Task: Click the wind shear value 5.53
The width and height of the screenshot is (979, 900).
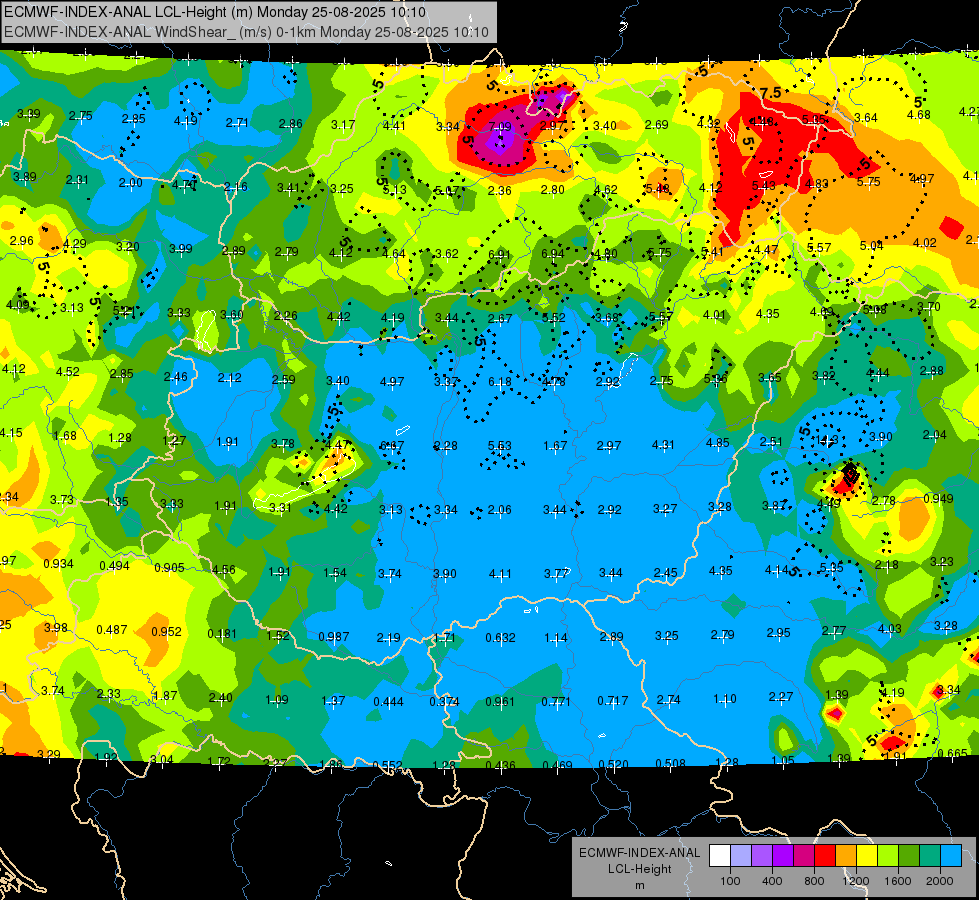Action: (499, 446)
